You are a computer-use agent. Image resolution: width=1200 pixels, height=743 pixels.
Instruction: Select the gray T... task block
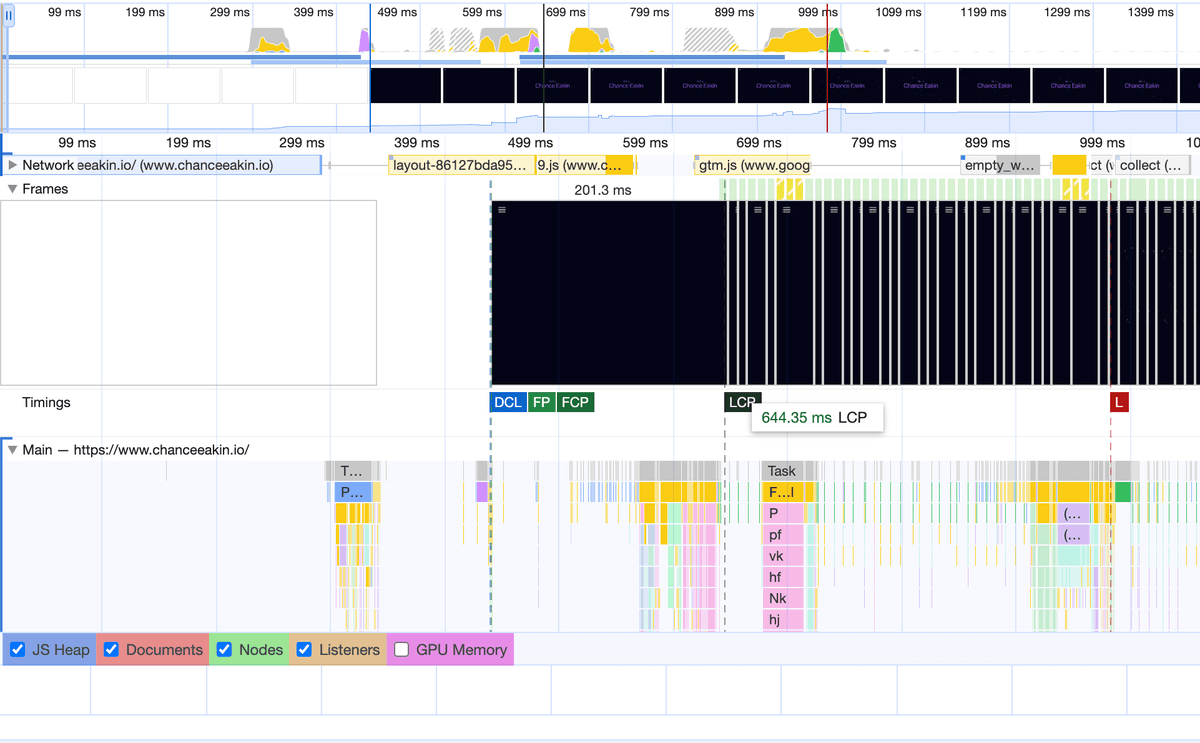[x=353, y=471]
